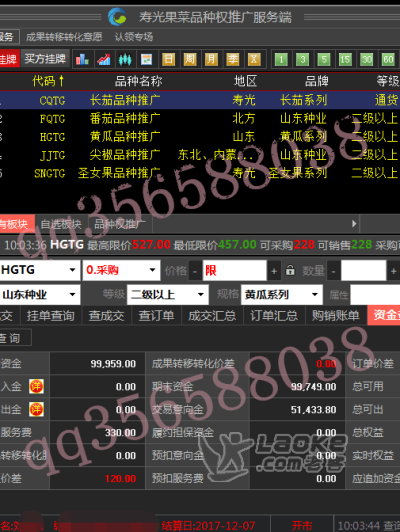The height and width of the screenshot is (532, 400).
Task: Click the 330.00 服务费 value
Action: 120,433
